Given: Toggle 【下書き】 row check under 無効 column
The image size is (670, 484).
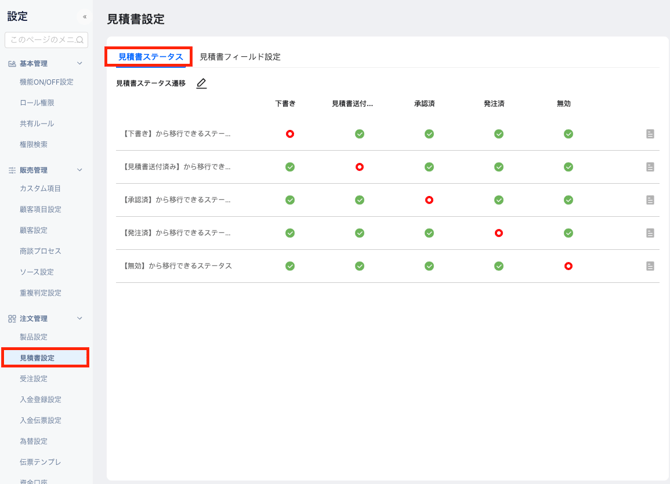Looking at the screenshot, I should [x=568, y=134].
